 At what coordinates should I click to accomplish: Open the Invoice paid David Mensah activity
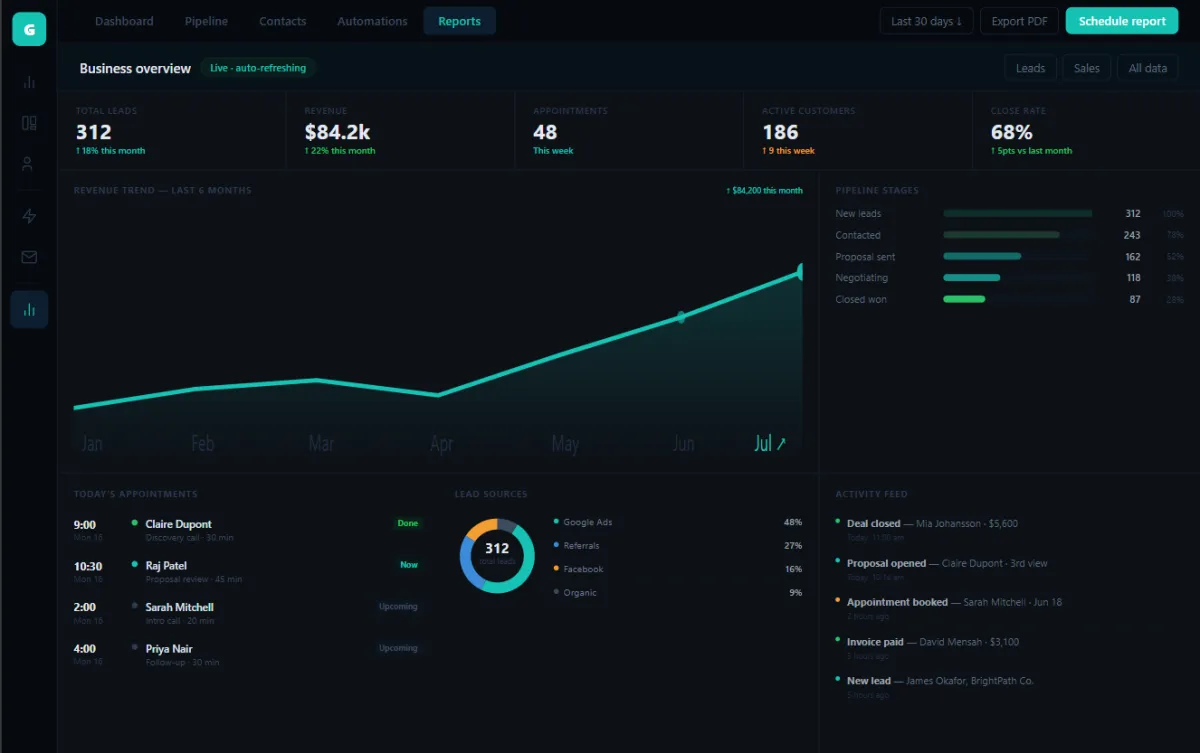click(x=1008, y=648)
